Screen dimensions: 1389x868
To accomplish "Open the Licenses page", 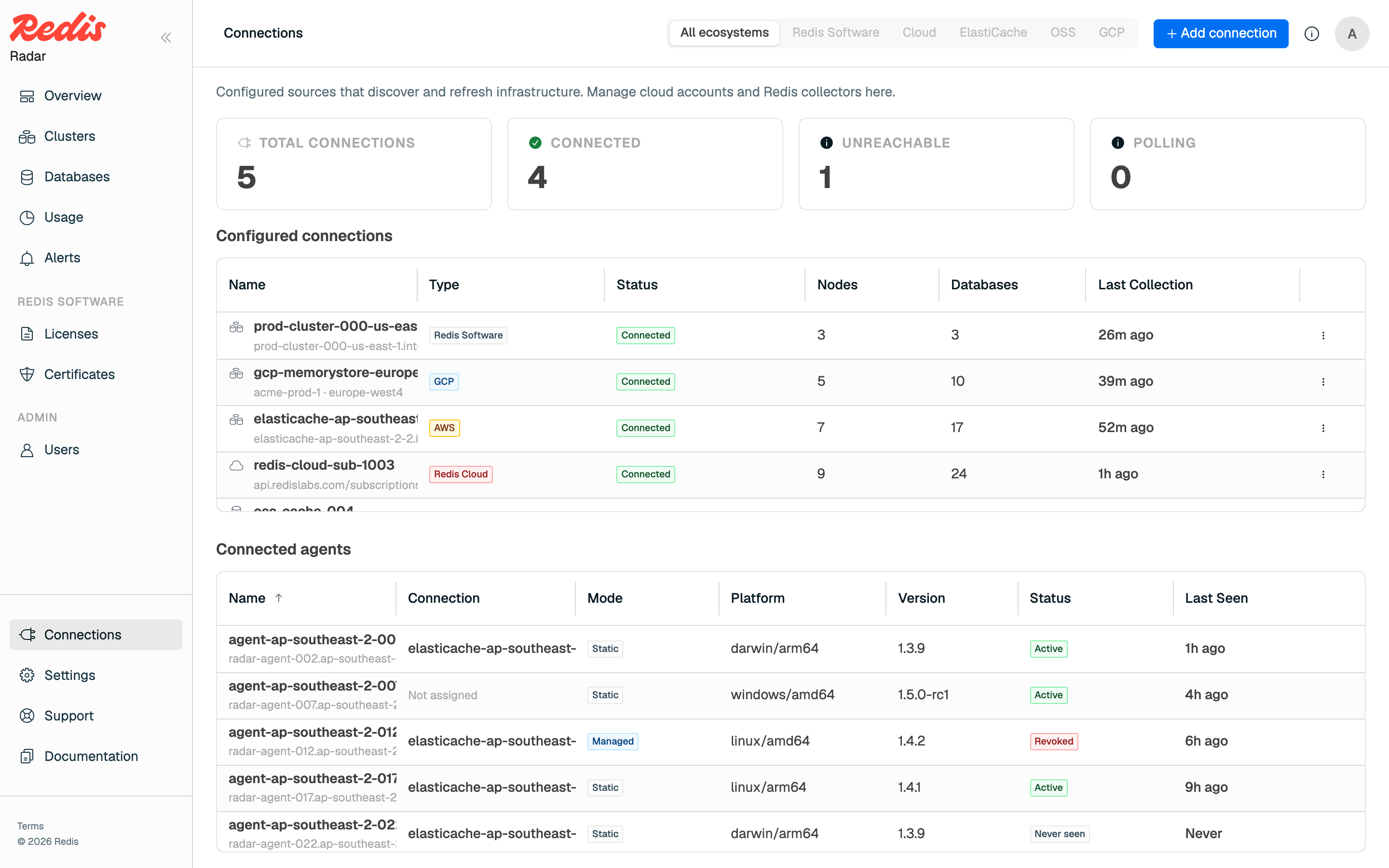I will click(x=96, y=334).
